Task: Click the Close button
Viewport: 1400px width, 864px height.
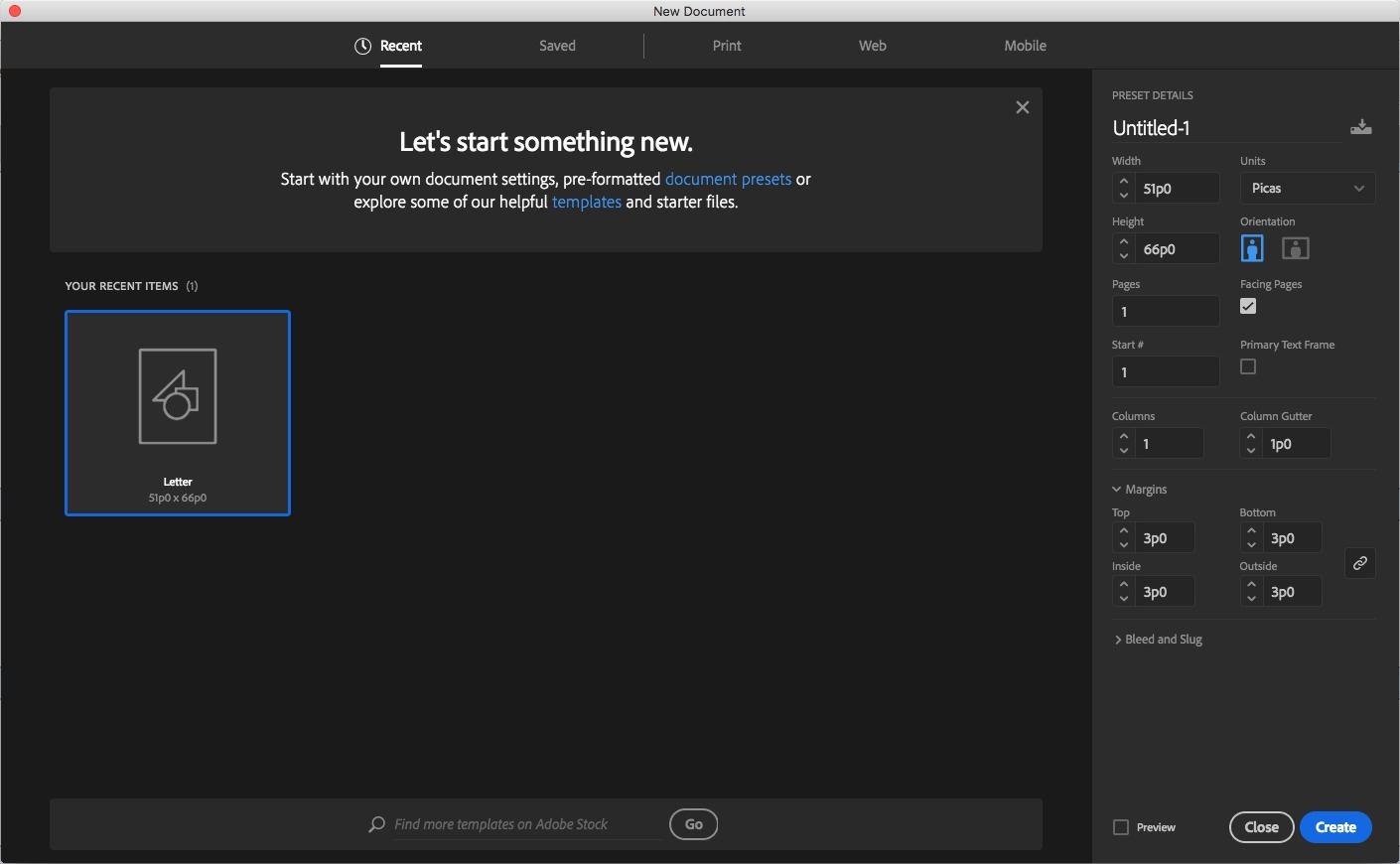Action: pyautogui.click(x=1261, y=827)
